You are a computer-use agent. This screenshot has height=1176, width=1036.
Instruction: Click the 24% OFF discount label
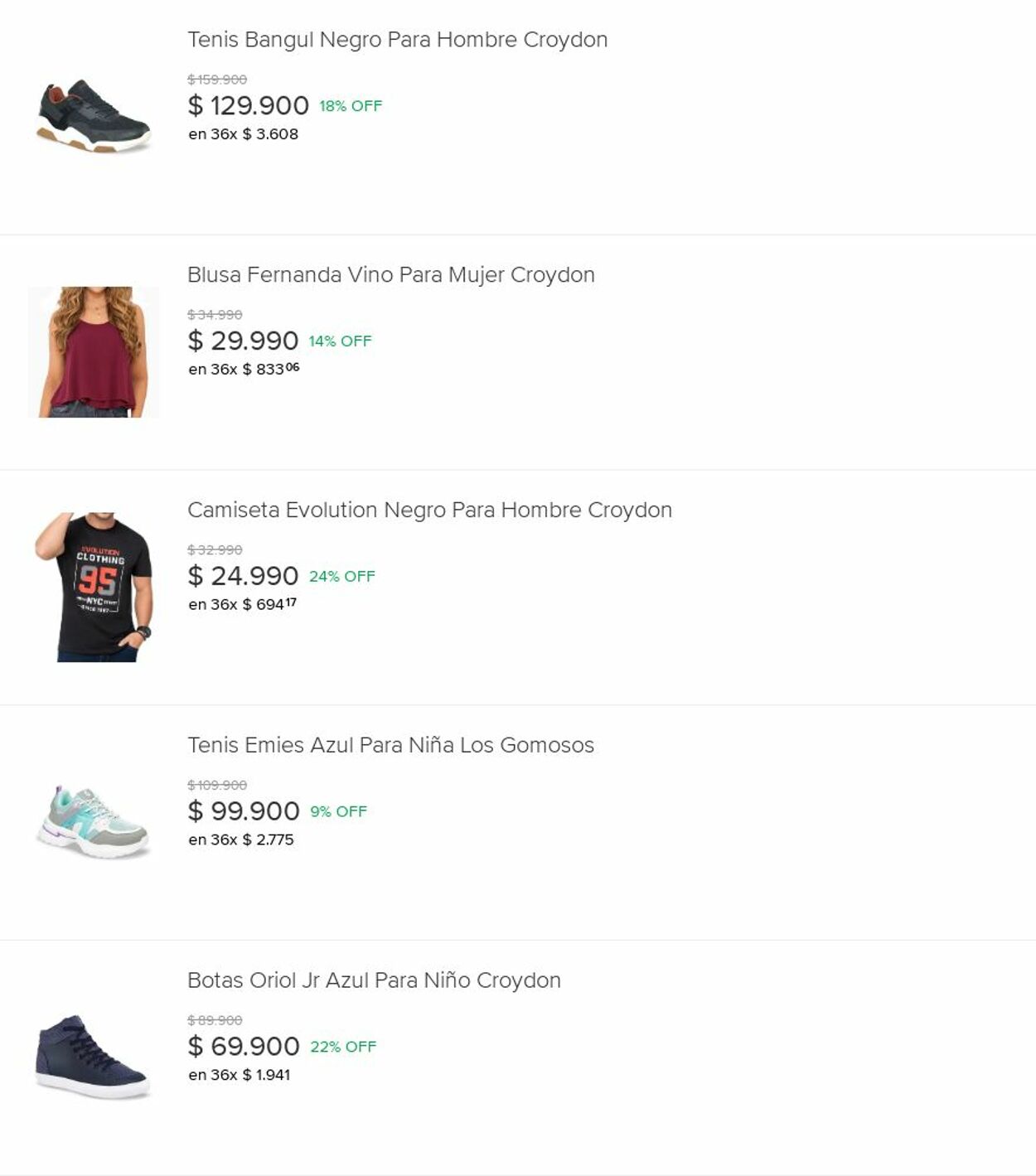point(341,577)
